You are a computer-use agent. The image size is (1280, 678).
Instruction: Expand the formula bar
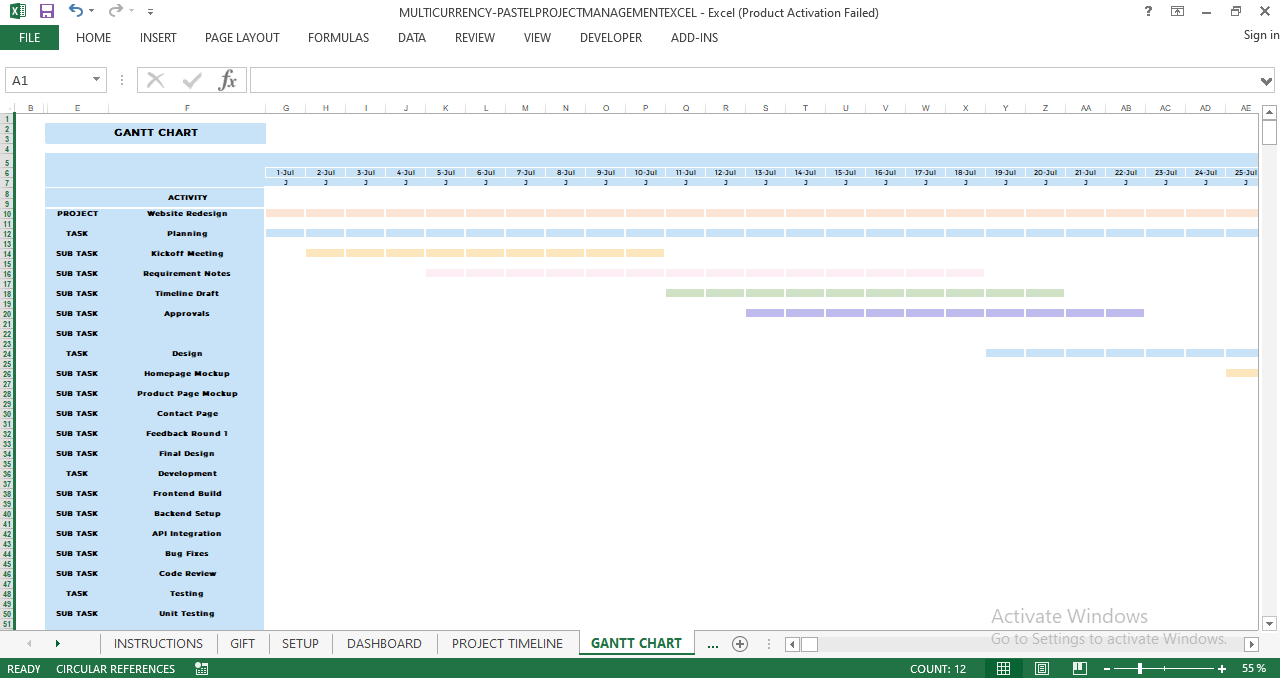pyautogui.click(x=1267, y=81)
